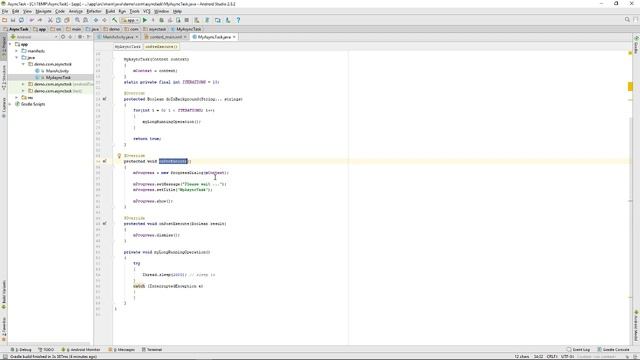Click the Navigate Forward arrow icon
This screenshot has height=360, width=640.
click(104, 20)
